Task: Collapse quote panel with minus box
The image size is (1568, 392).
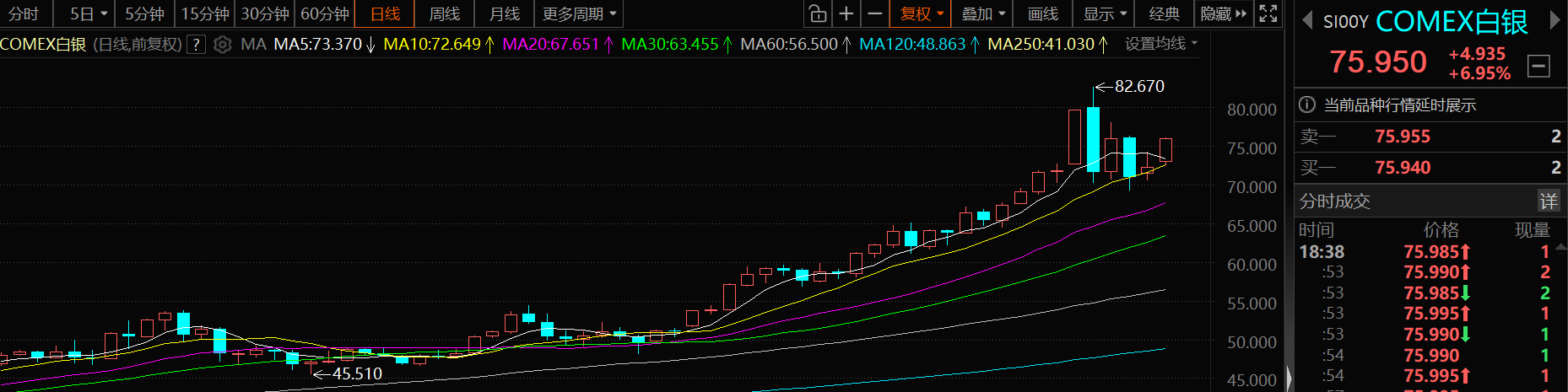Action: pos(1538,66)
